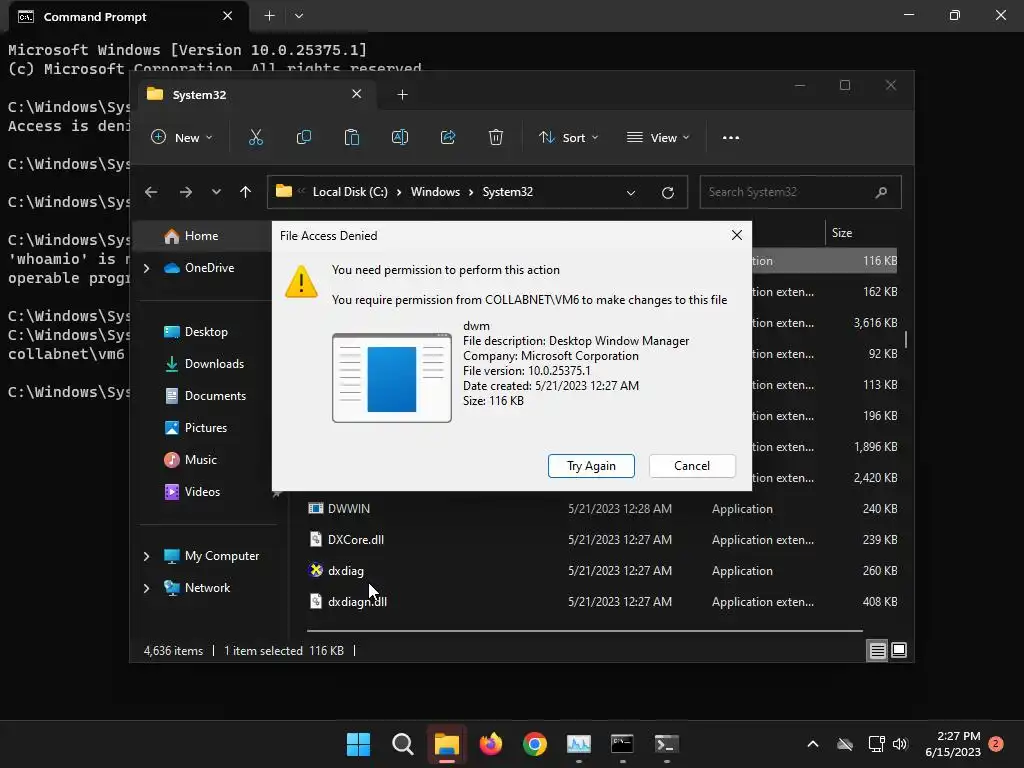Select the DWWIN file row

tap(602, 509)
